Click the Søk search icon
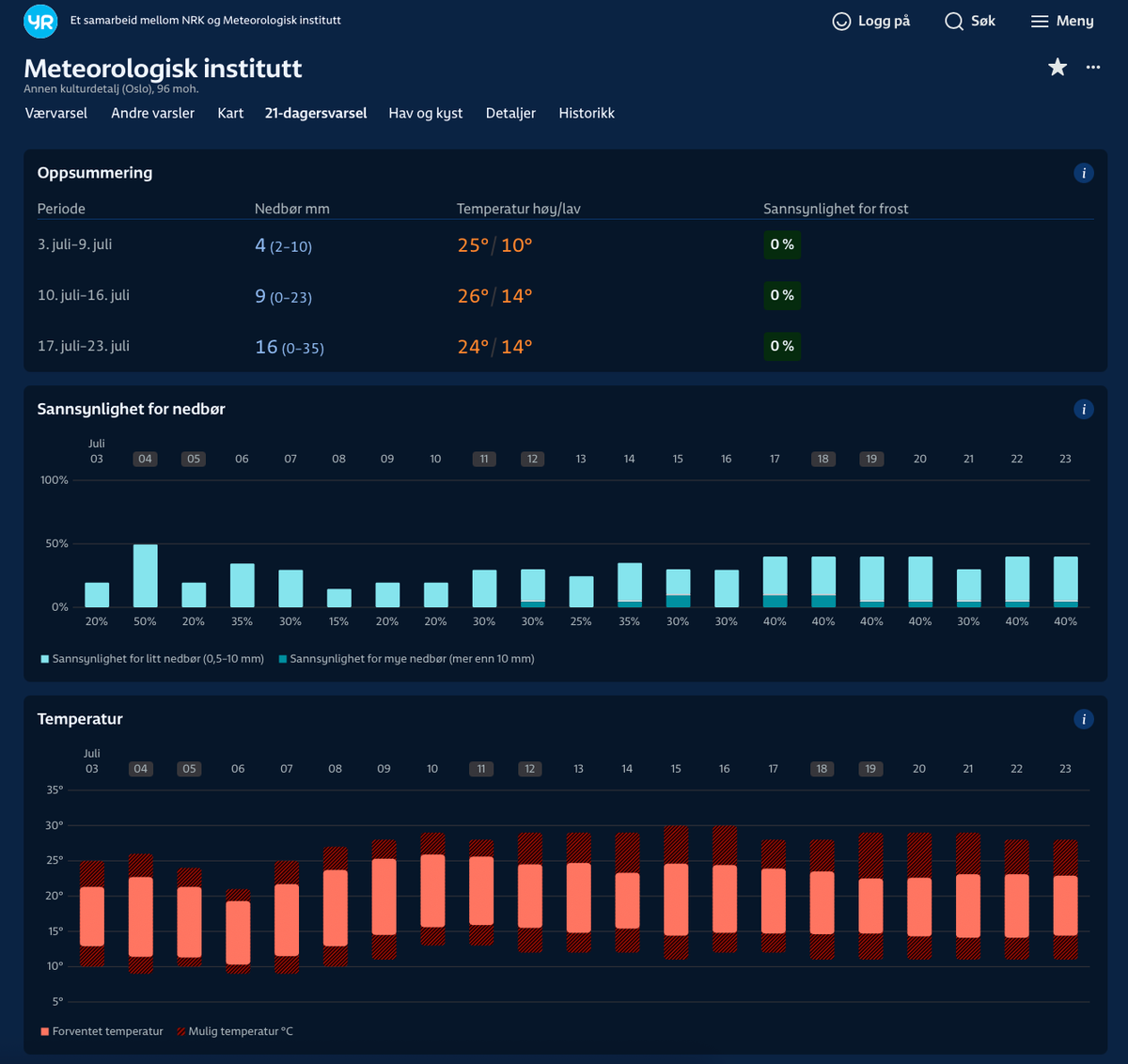 pyautogui.click(x=954, y=21)
